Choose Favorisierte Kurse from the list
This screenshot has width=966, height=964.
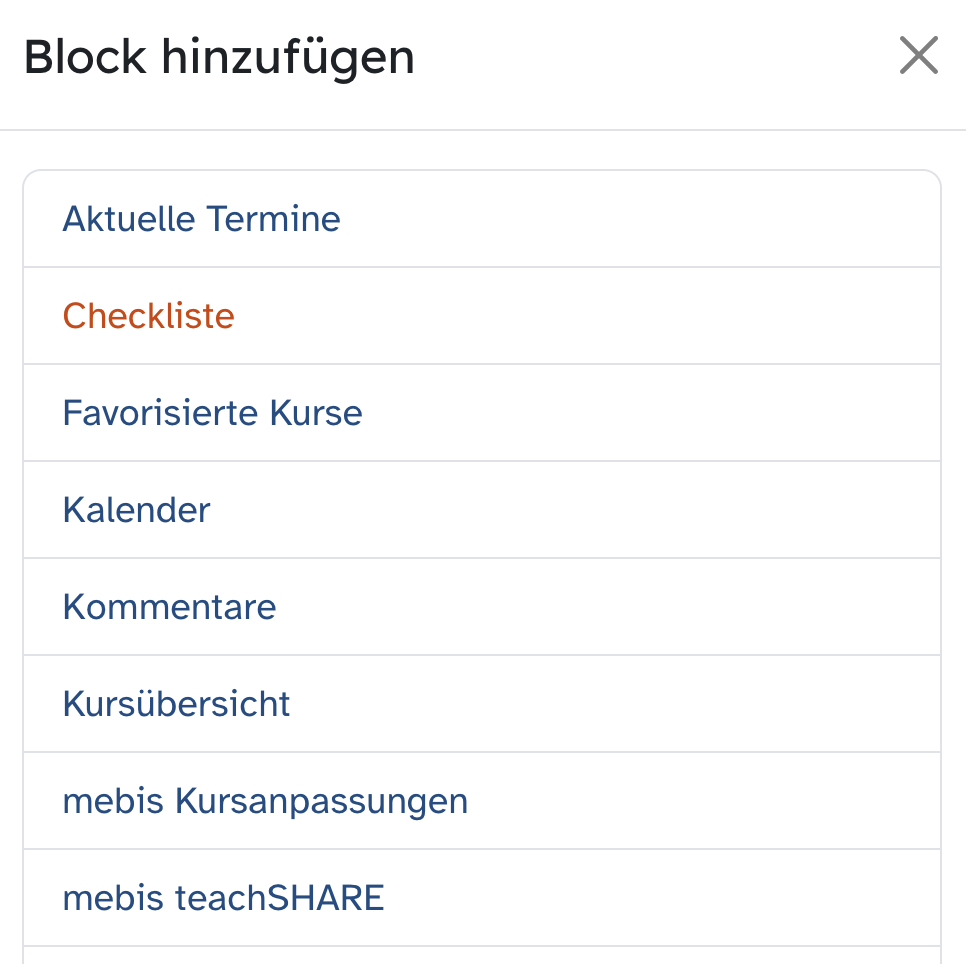pos(212,413)
